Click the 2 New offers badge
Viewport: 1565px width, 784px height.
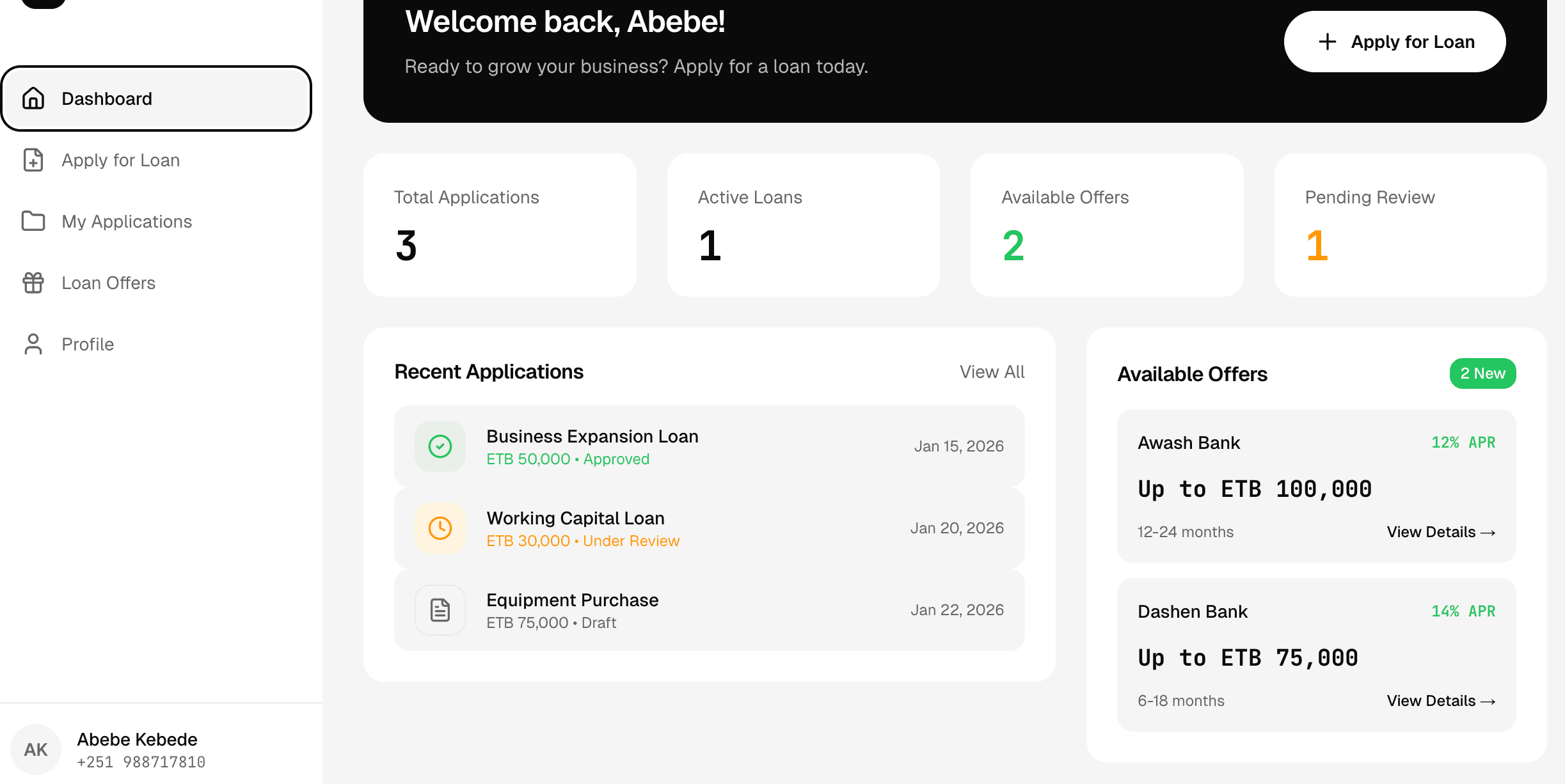click(x=1482, y=373)
